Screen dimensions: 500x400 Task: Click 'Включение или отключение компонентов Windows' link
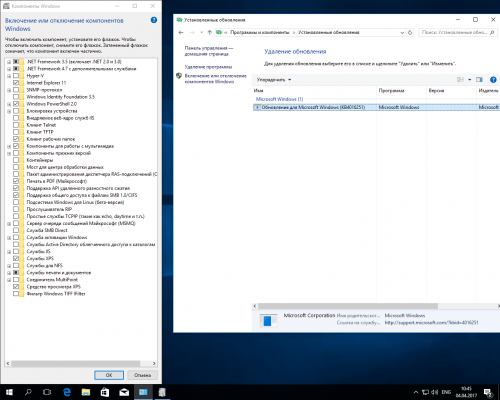(216, 79)
